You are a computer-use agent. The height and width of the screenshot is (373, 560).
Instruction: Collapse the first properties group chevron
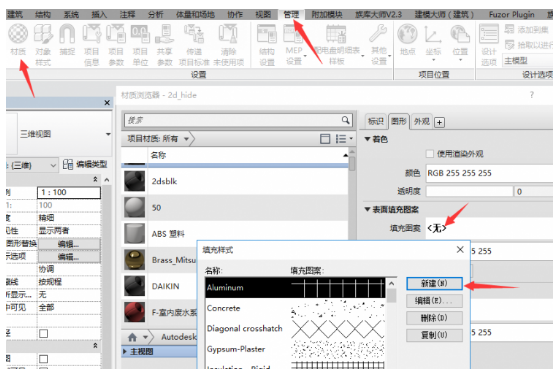pos(95,179)
